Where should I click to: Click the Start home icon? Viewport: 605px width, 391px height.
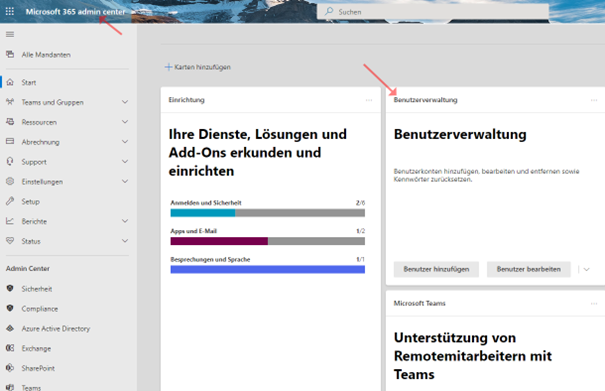[10, 82]
